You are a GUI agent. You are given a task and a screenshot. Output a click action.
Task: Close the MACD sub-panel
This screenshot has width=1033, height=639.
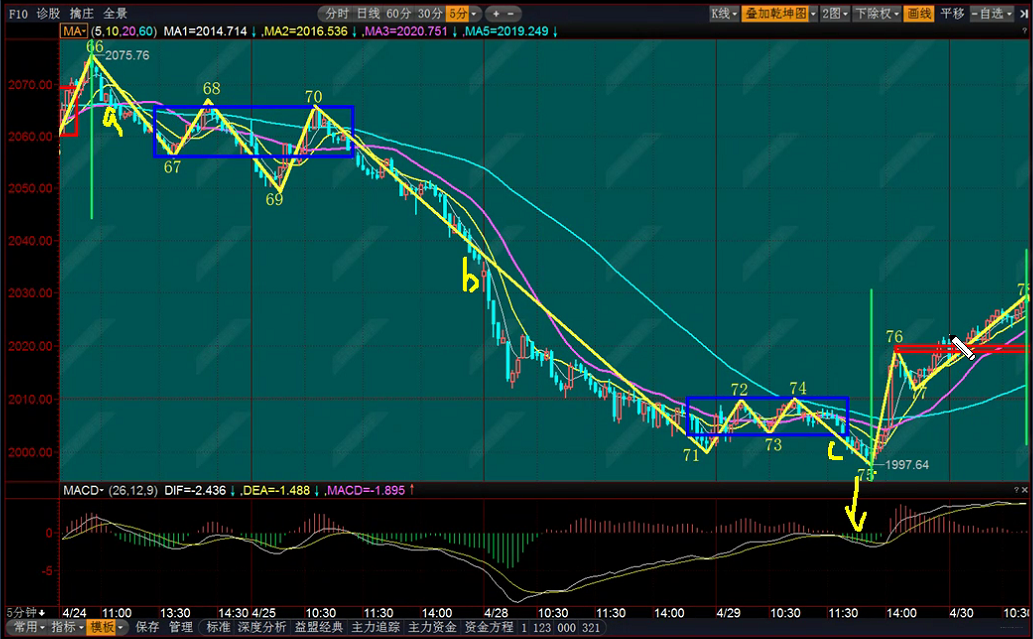pos(1024,489)
